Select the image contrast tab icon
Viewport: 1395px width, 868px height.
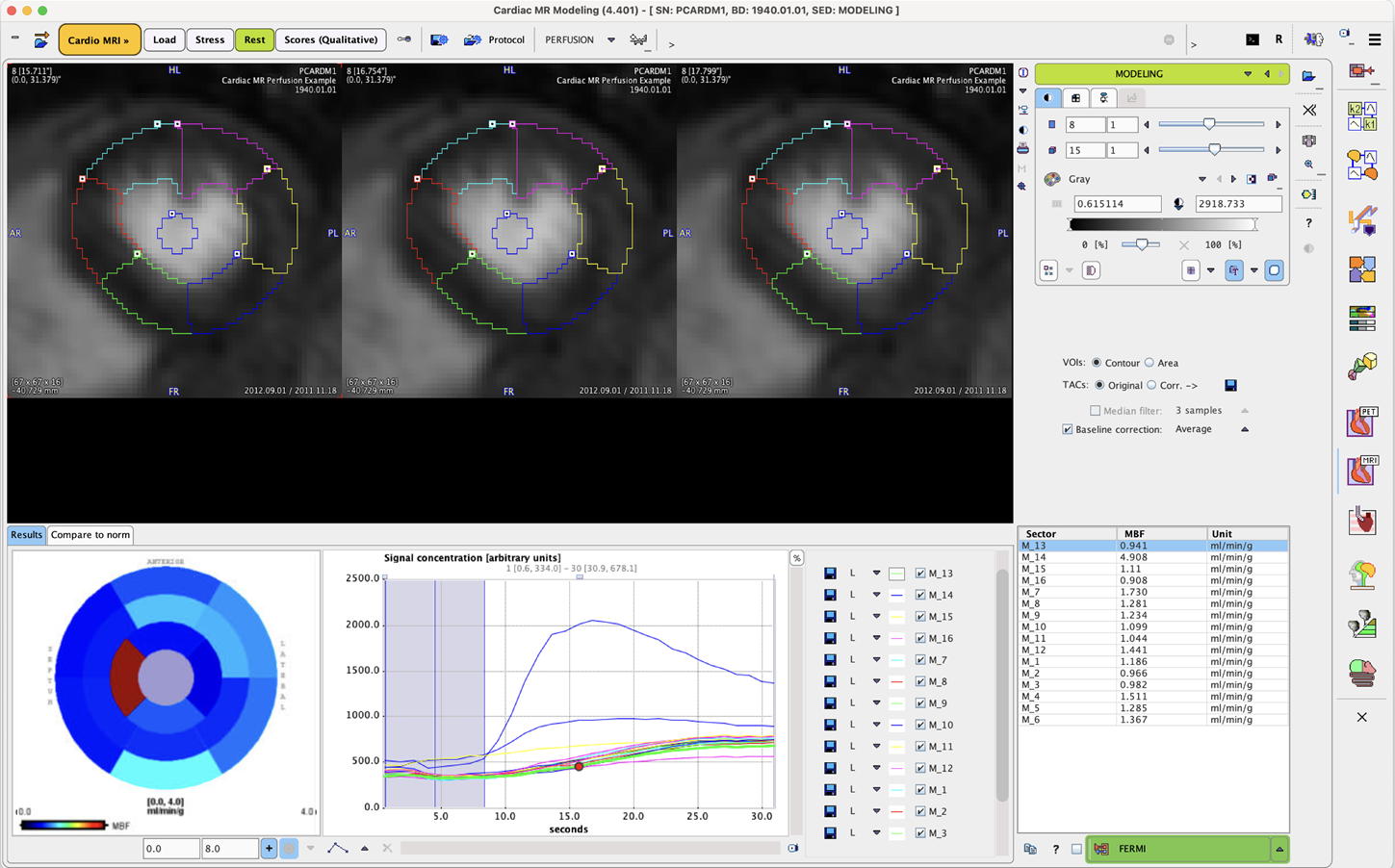[x=1047, y=98]
